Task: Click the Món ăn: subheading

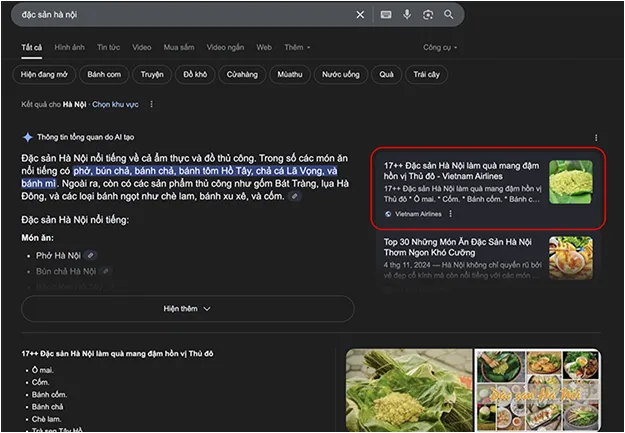Action: point(37,238)
